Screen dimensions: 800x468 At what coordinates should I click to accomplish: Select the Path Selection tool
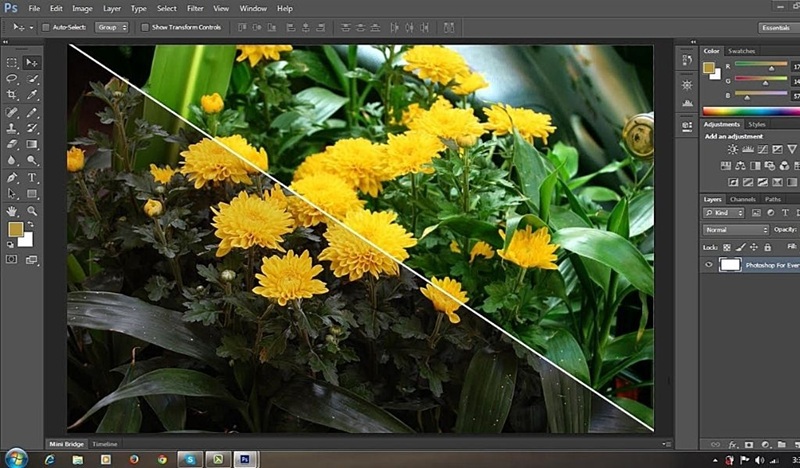11,193
